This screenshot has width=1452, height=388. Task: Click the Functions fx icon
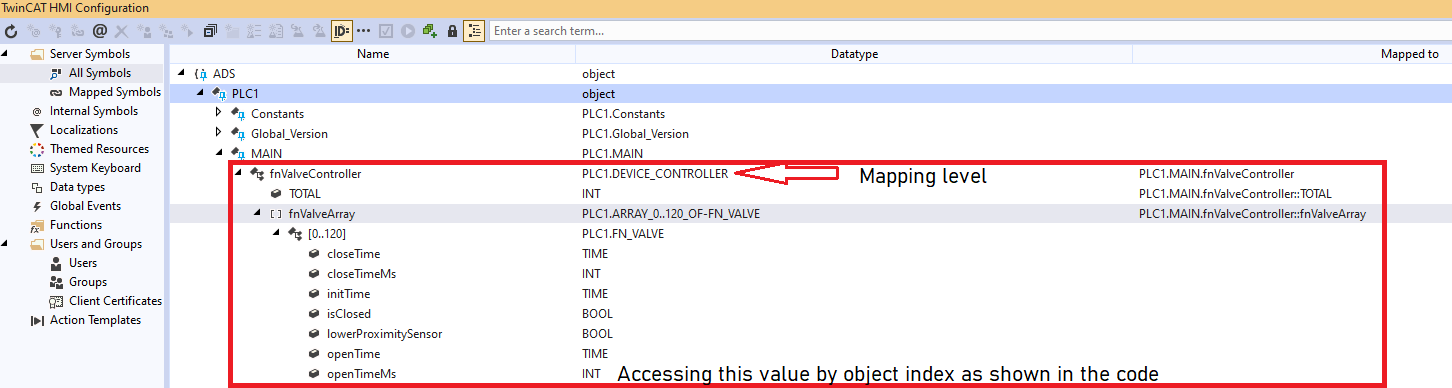tap(37, 225)
